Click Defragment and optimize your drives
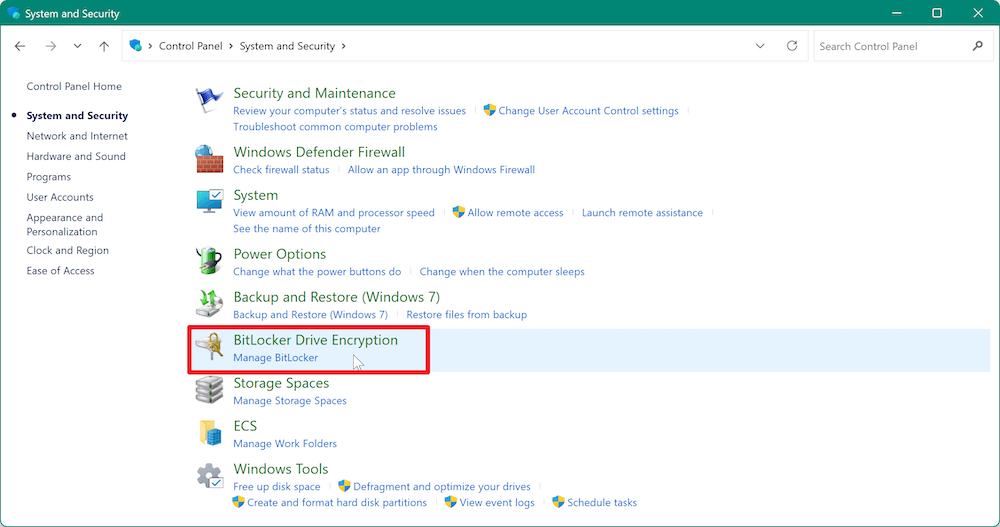Screen dimensions: 1000x527 point(442,487)
